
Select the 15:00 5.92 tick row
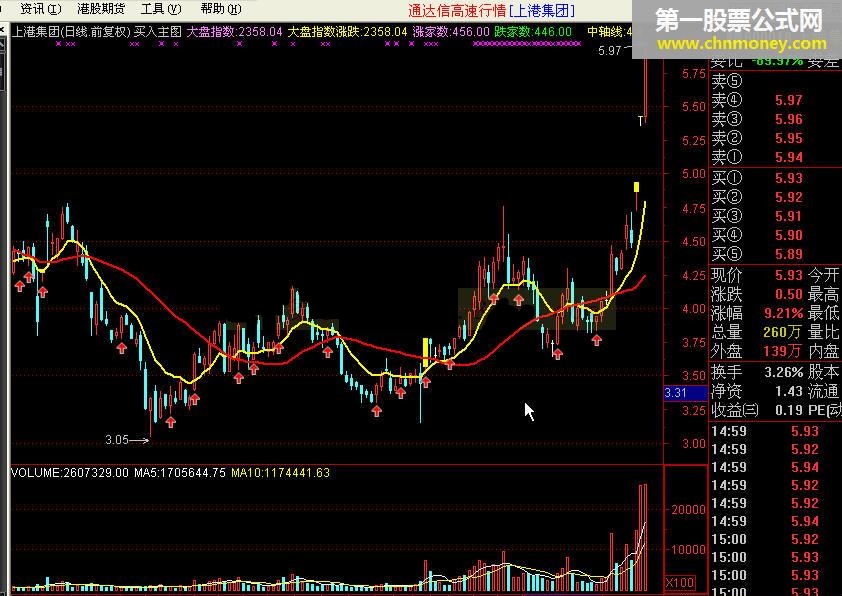coord(765,539)
